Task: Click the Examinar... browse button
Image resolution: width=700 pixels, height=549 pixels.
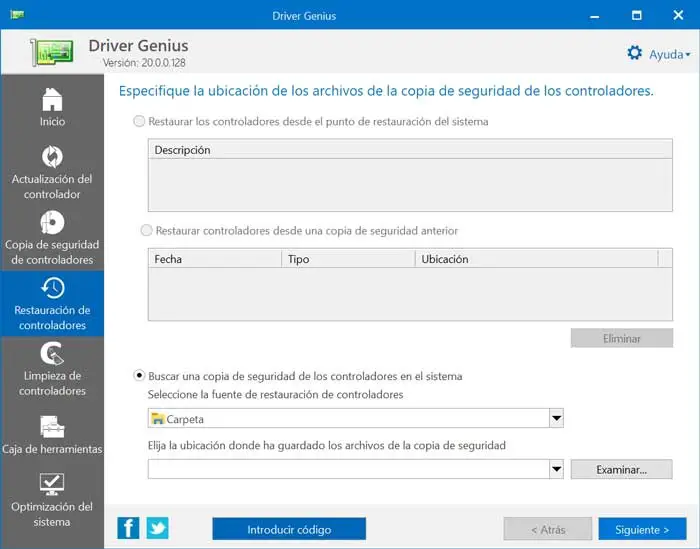Action: coord(621,470)
